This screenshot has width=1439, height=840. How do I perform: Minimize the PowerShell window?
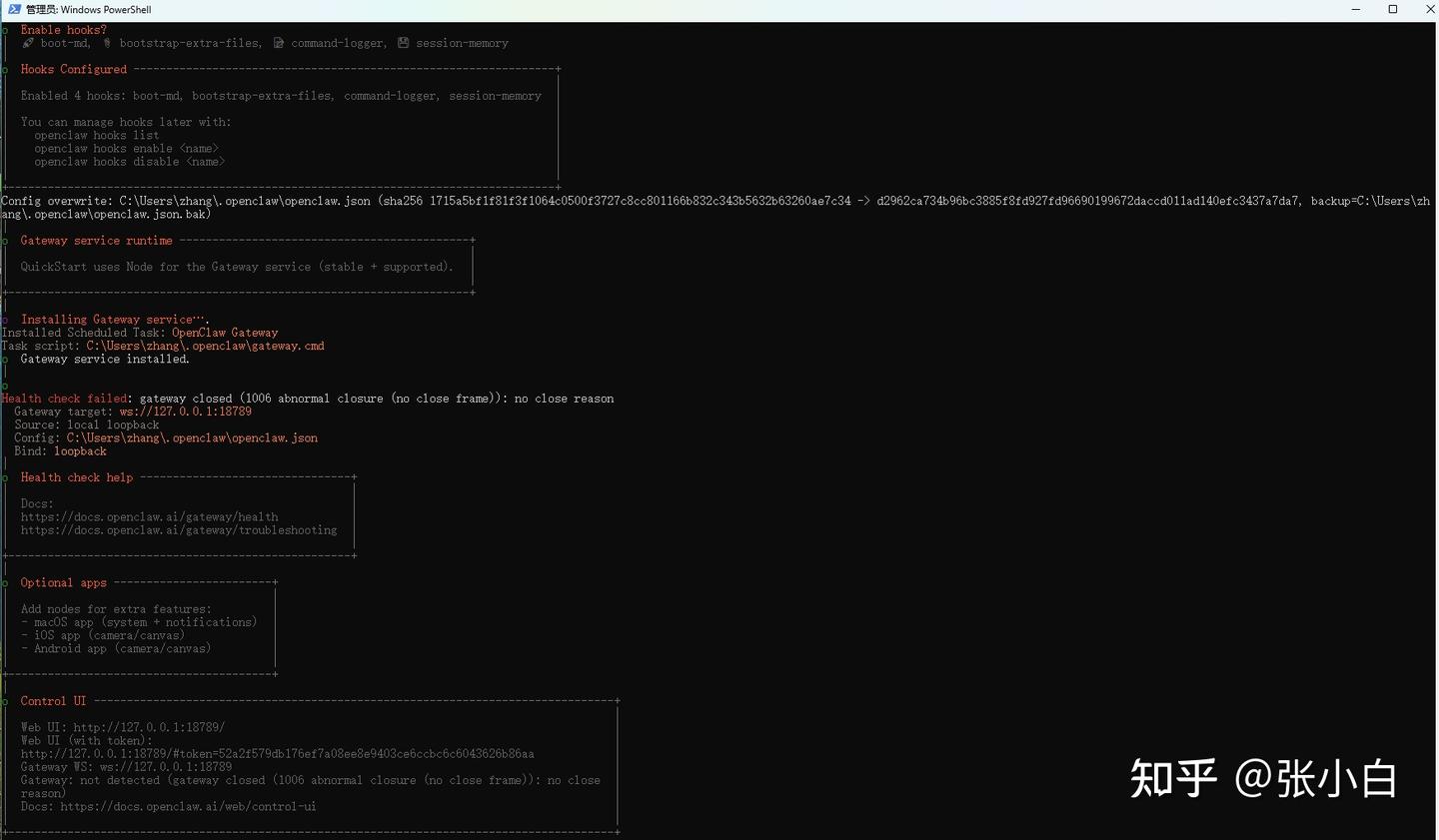pos(1356,9)
